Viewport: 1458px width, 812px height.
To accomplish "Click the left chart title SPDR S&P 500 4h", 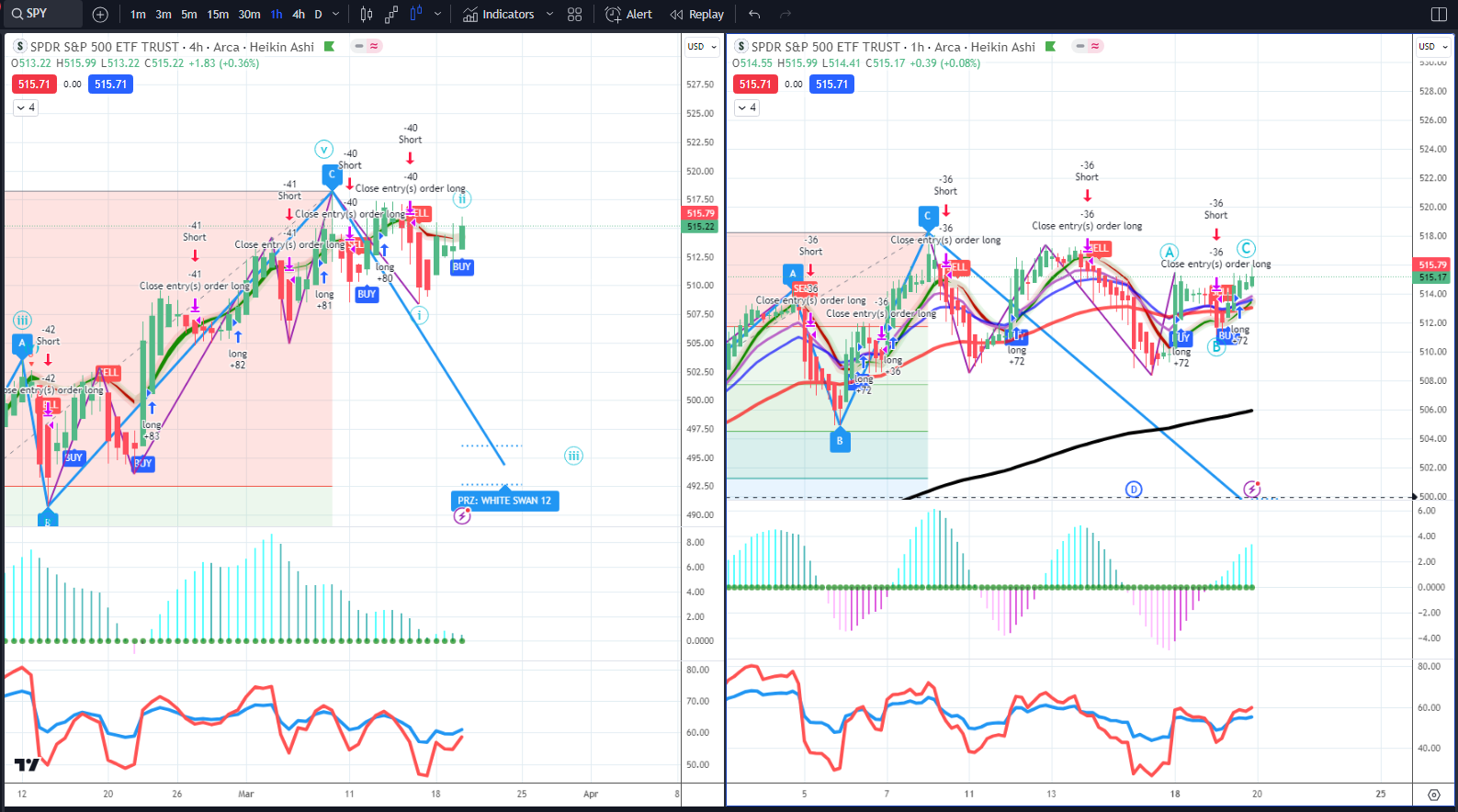I will [172, 47].
